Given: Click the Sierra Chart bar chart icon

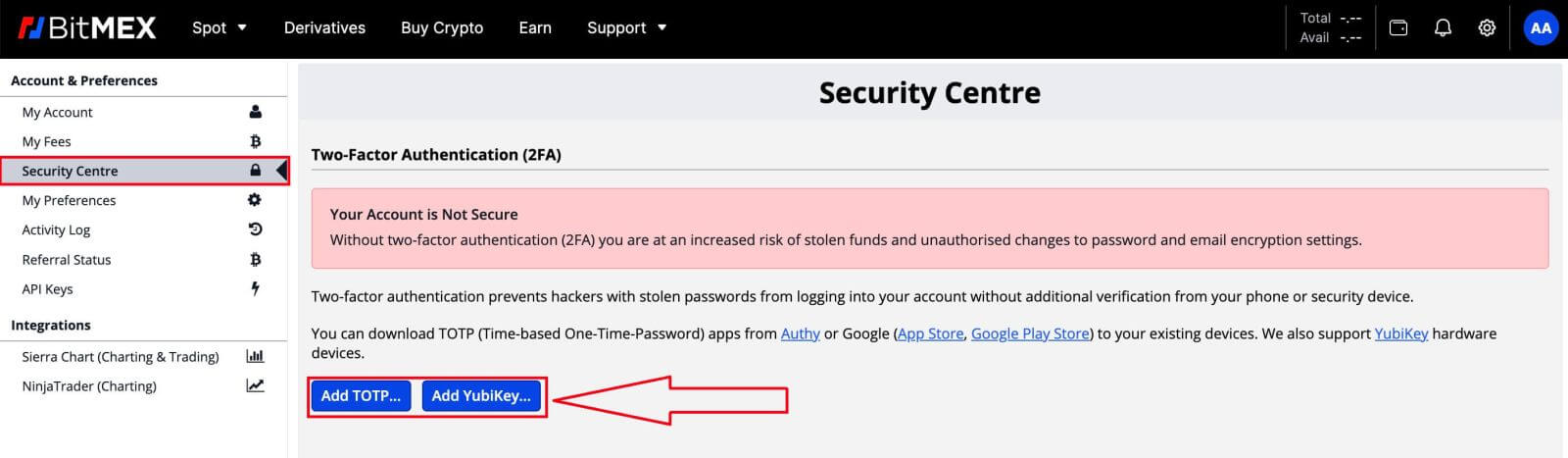Looking at the screenshot, I should pos(255,356).
